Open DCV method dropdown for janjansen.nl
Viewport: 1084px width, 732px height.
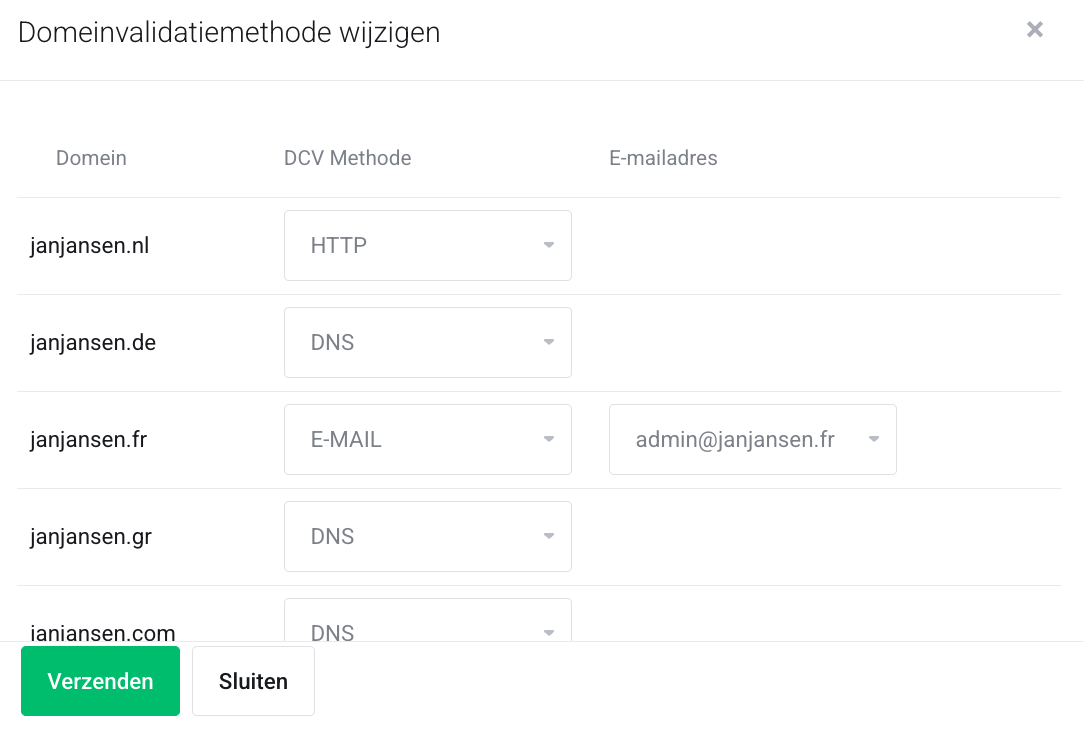[427, 245]
